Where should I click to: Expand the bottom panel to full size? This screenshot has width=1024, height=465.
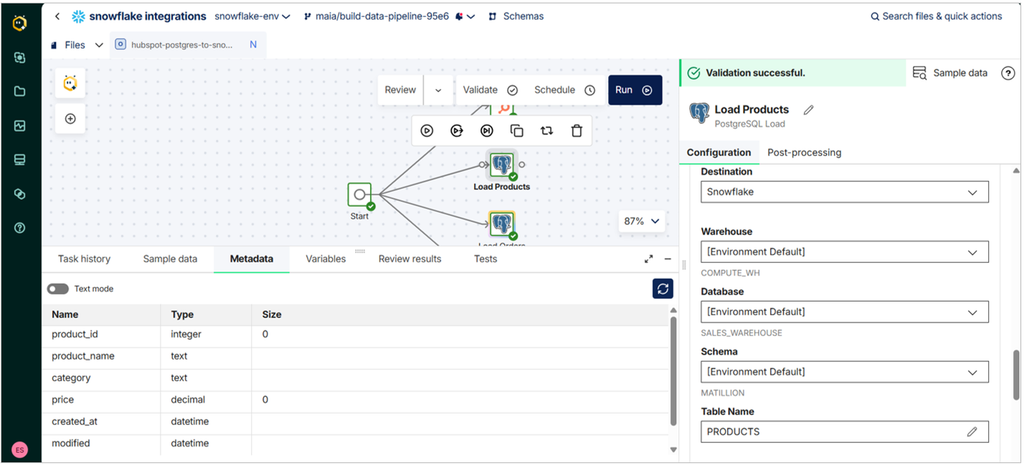coord(648,259)
